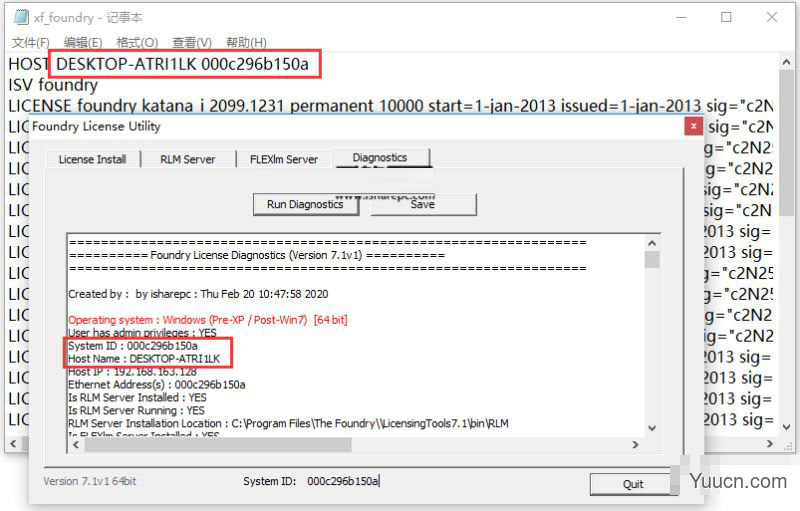Click the diagnostics horizontal scrollbar thumb
This screenshot has width=800, height=511.
click(x=218, y=445)
